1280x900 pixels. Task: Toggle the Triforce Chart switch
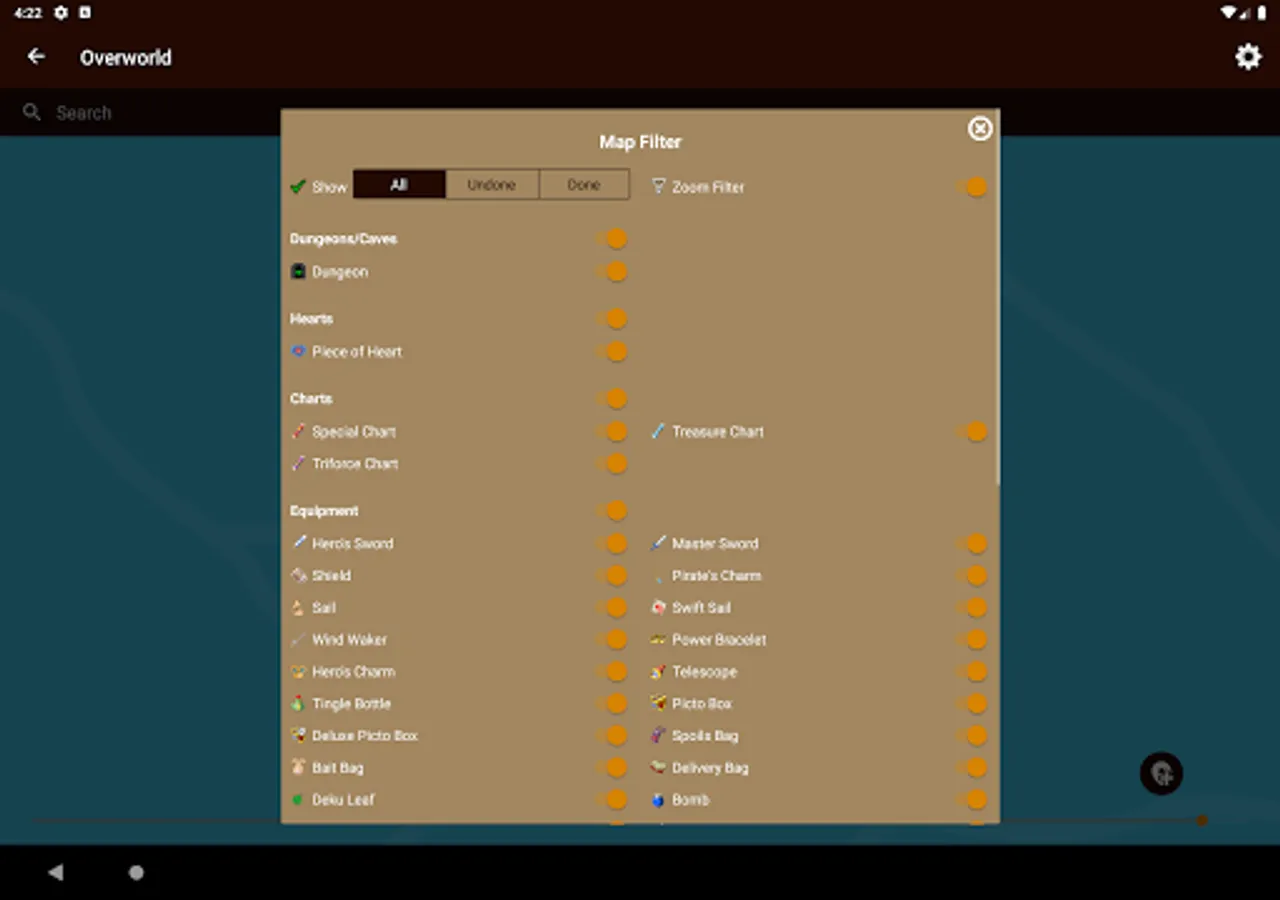point(612,463)
